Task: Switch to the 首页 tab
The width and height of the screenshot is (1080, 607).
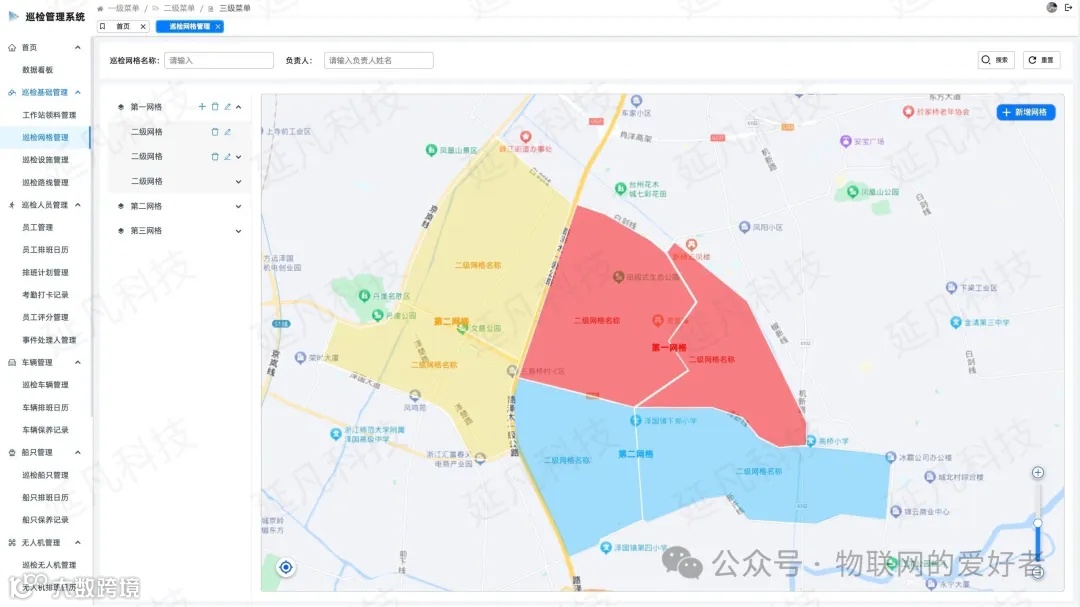Action: (123, 26)
